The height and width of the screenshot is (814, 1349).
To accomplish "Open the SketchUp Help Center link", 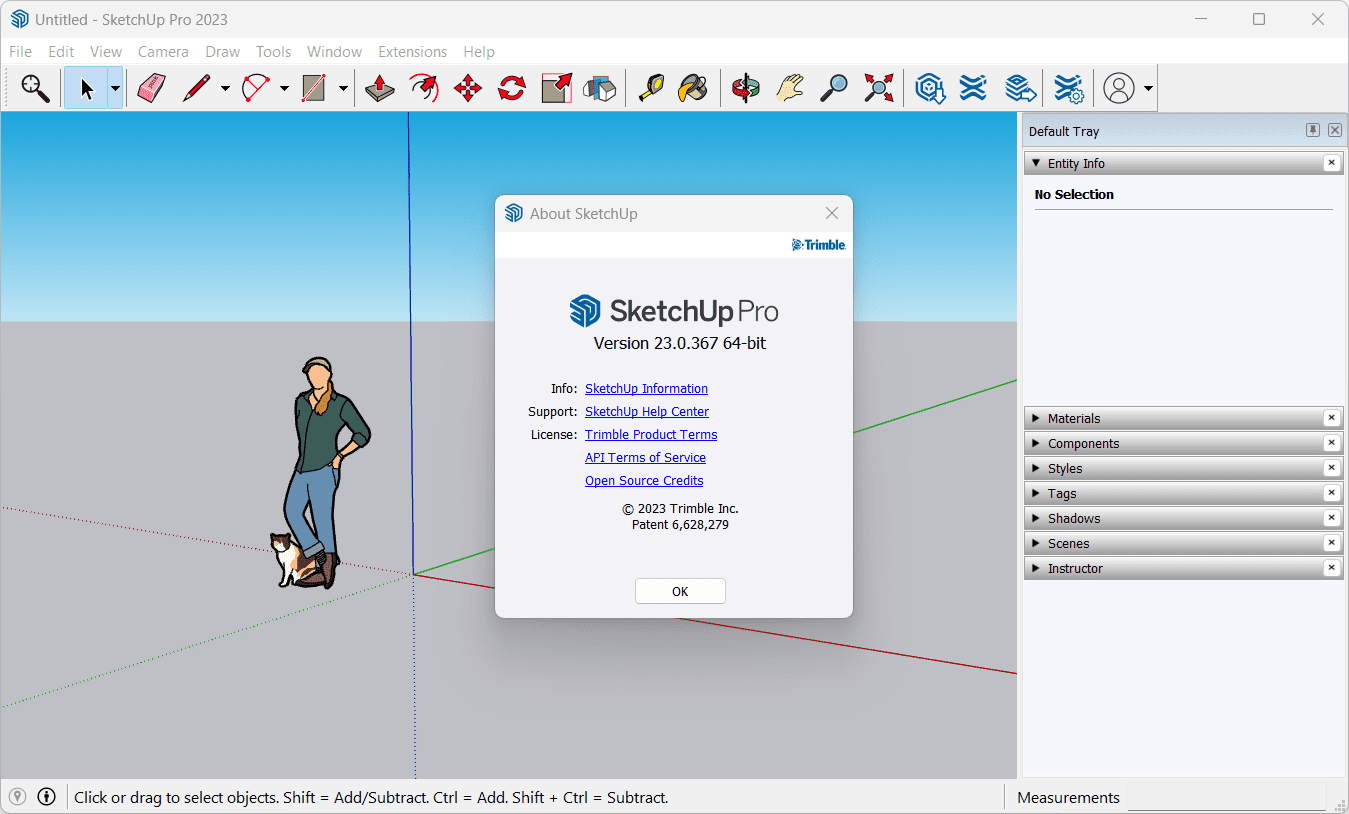I will (x=647, y=411).
